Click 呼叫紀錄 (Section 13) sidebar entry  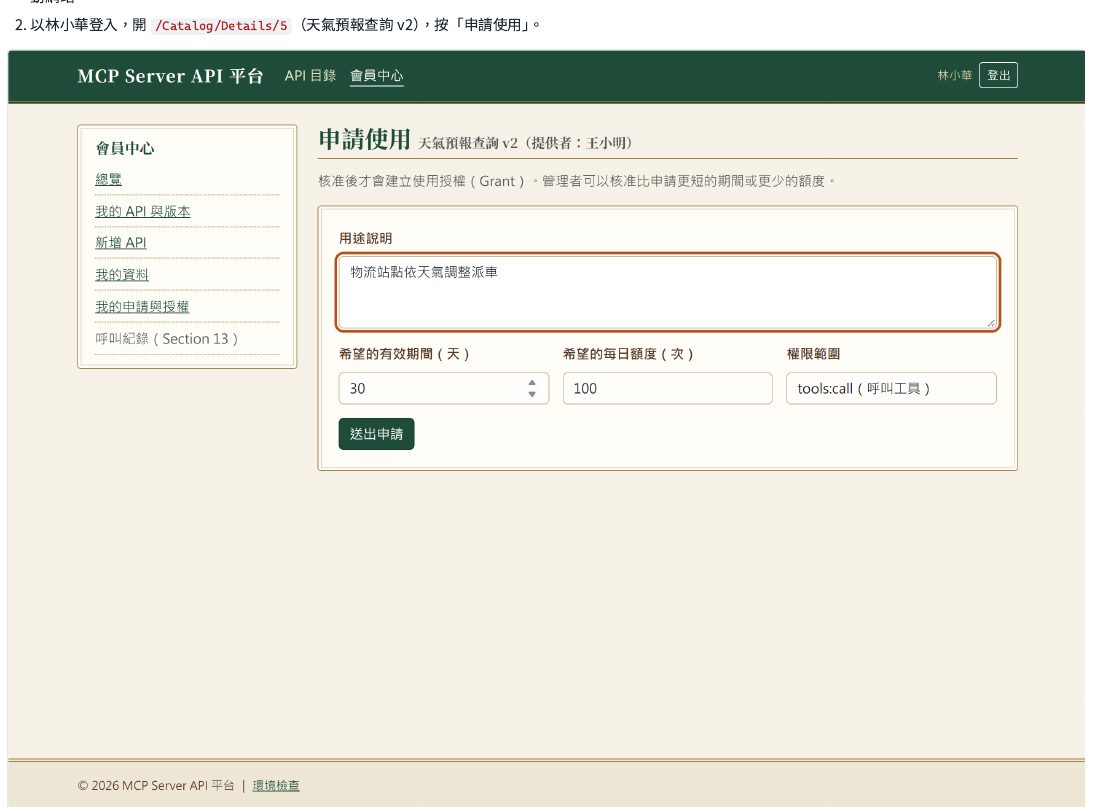167,339
